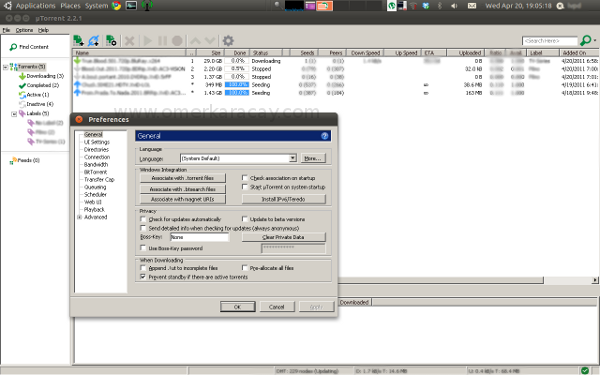Enable Pre-allocate all files checkbox

click(x=245, y=268)
